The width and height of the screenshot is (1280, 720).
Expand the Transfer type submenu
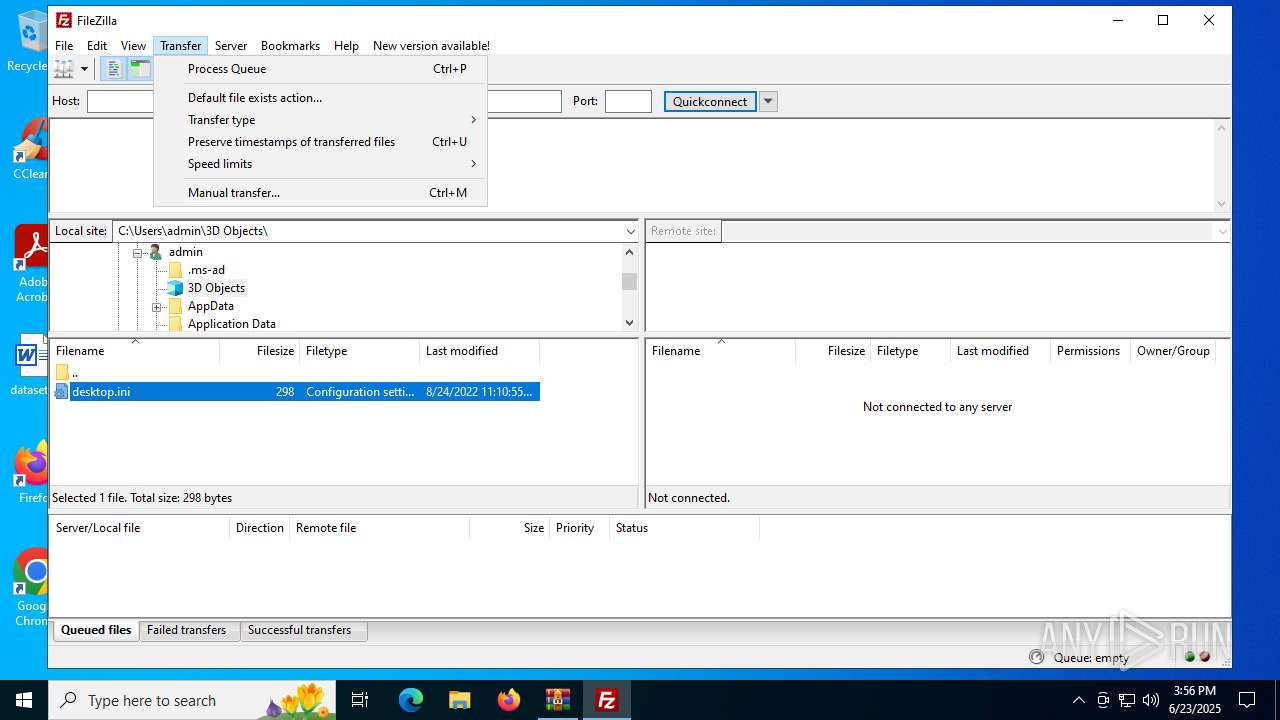(320, 120)
